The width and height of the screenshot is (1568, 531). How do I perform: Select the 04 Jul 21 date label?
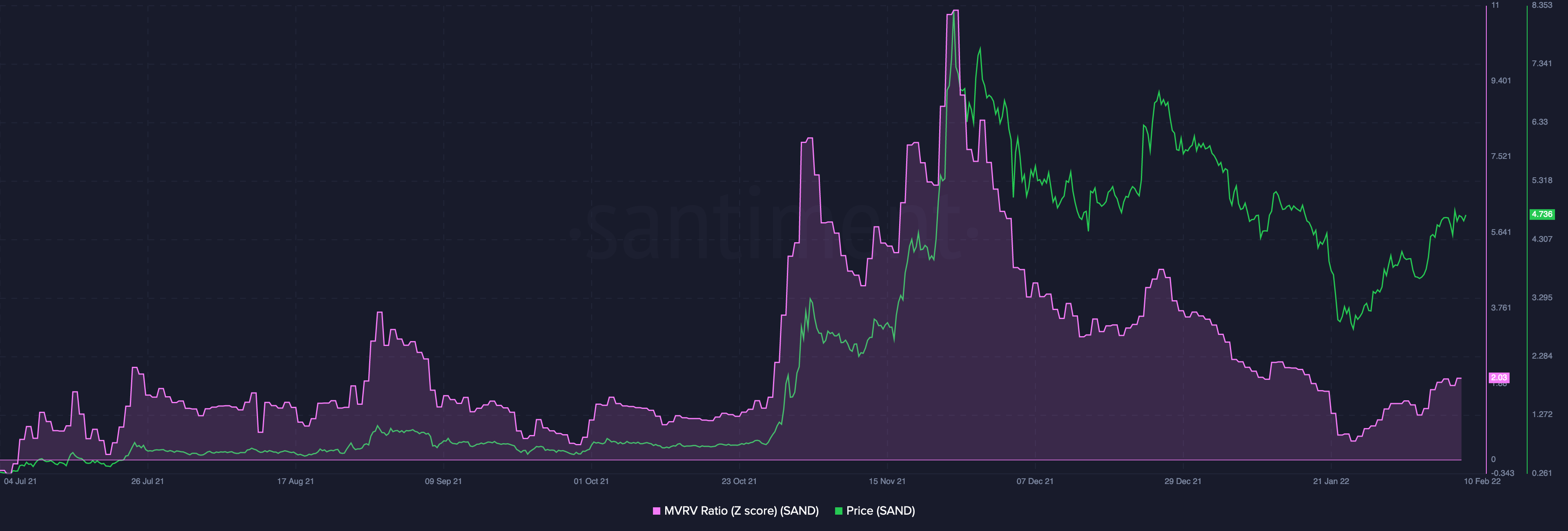point(20,481)
